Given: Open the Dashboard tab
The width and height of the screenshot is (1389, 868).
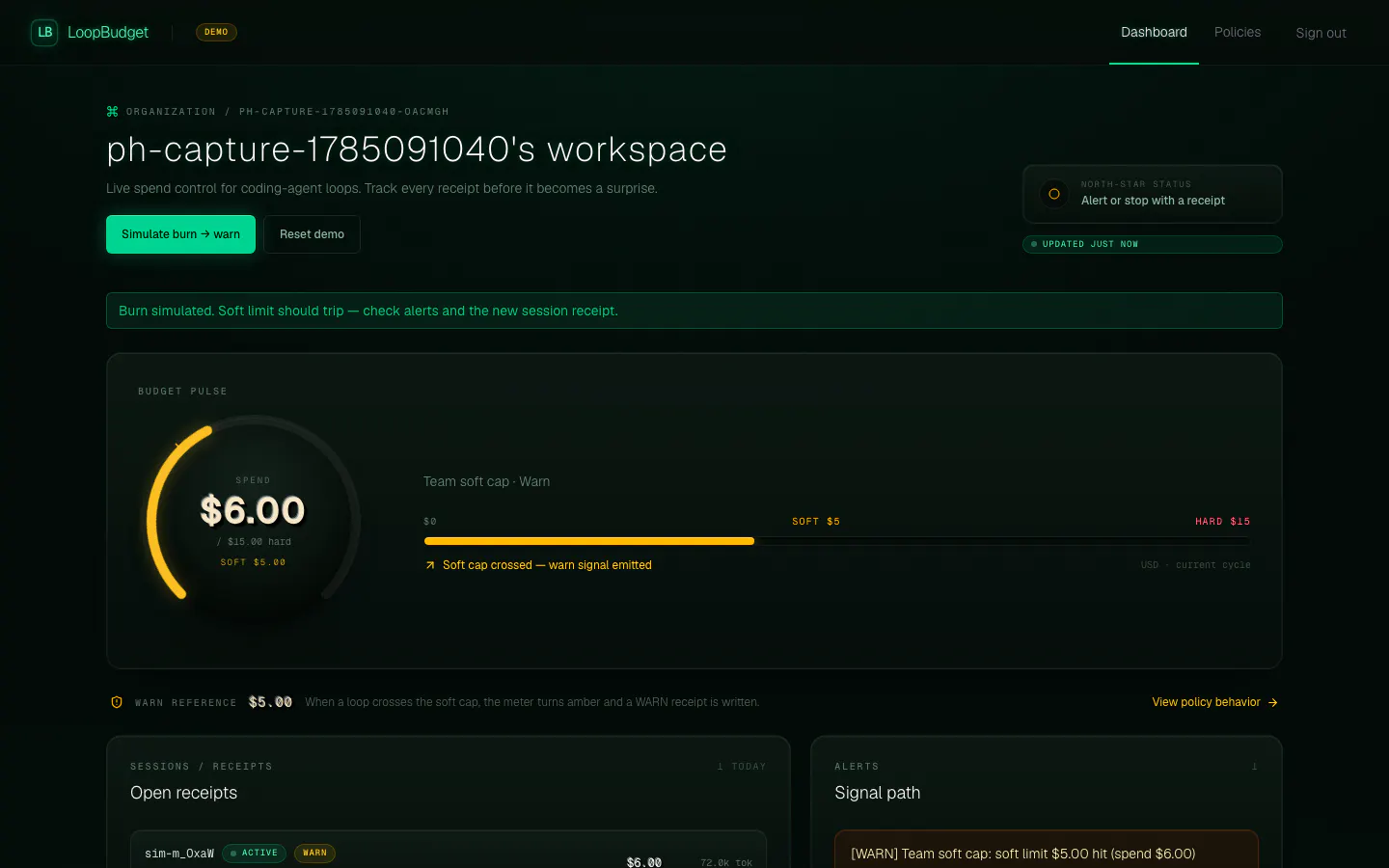Looking at the screenshot, I should coord(1154,32).
